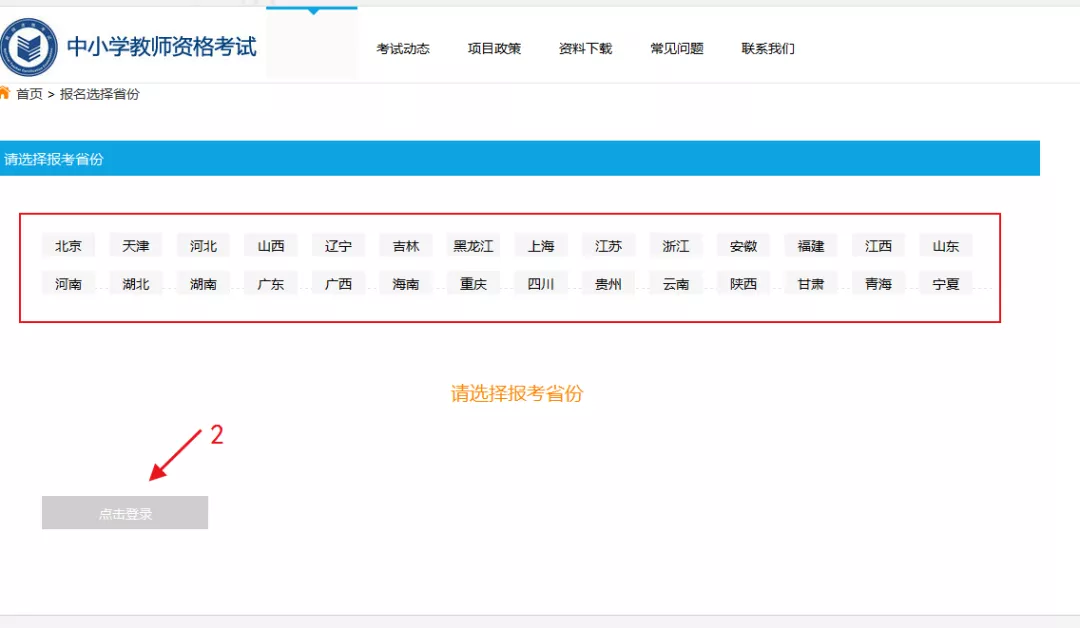
Task: Choose 上海 as exam province
Action: click(x=541, y=246)
